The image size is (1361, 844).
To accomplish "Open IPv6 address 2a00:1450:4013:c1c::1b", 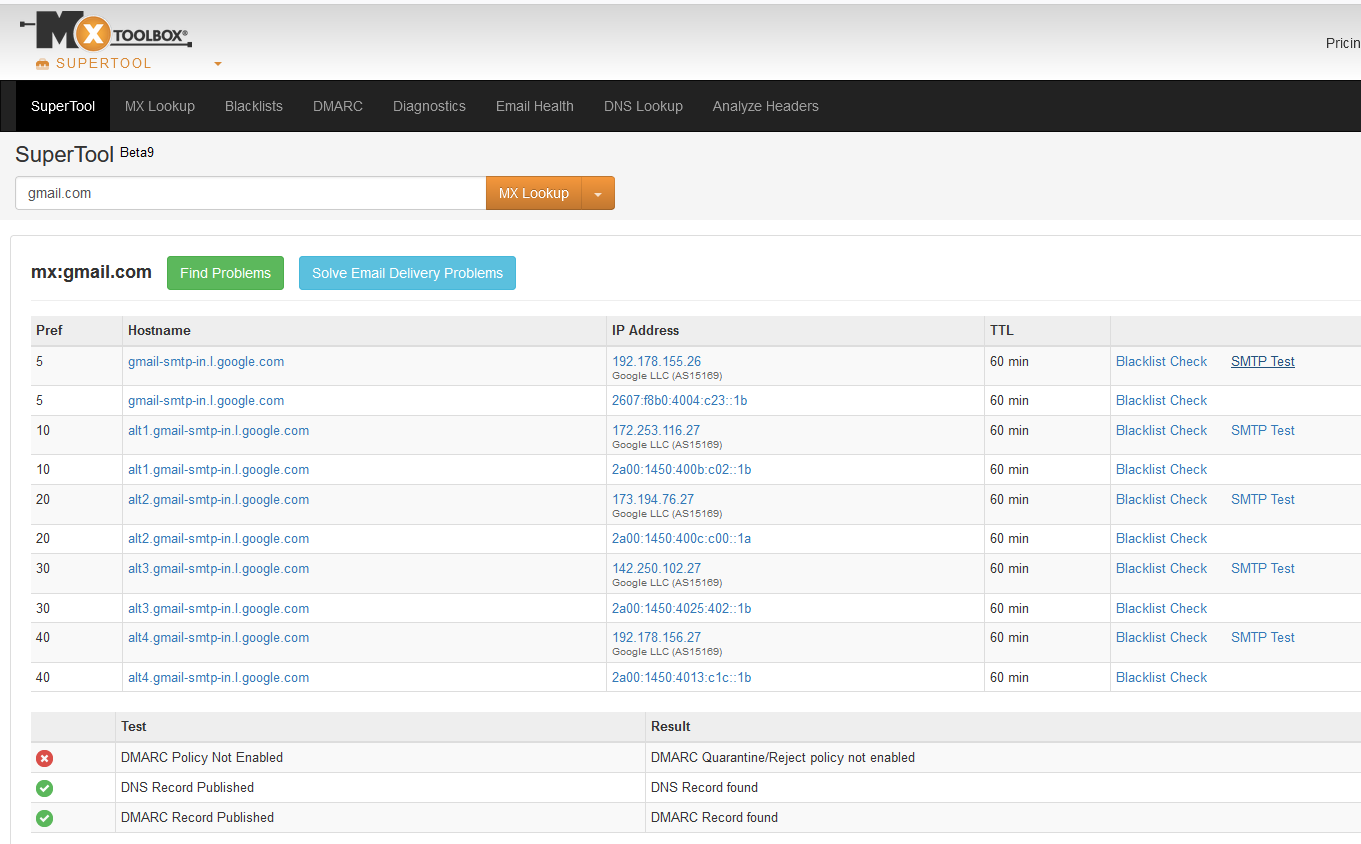I will (x=682, y=678).
